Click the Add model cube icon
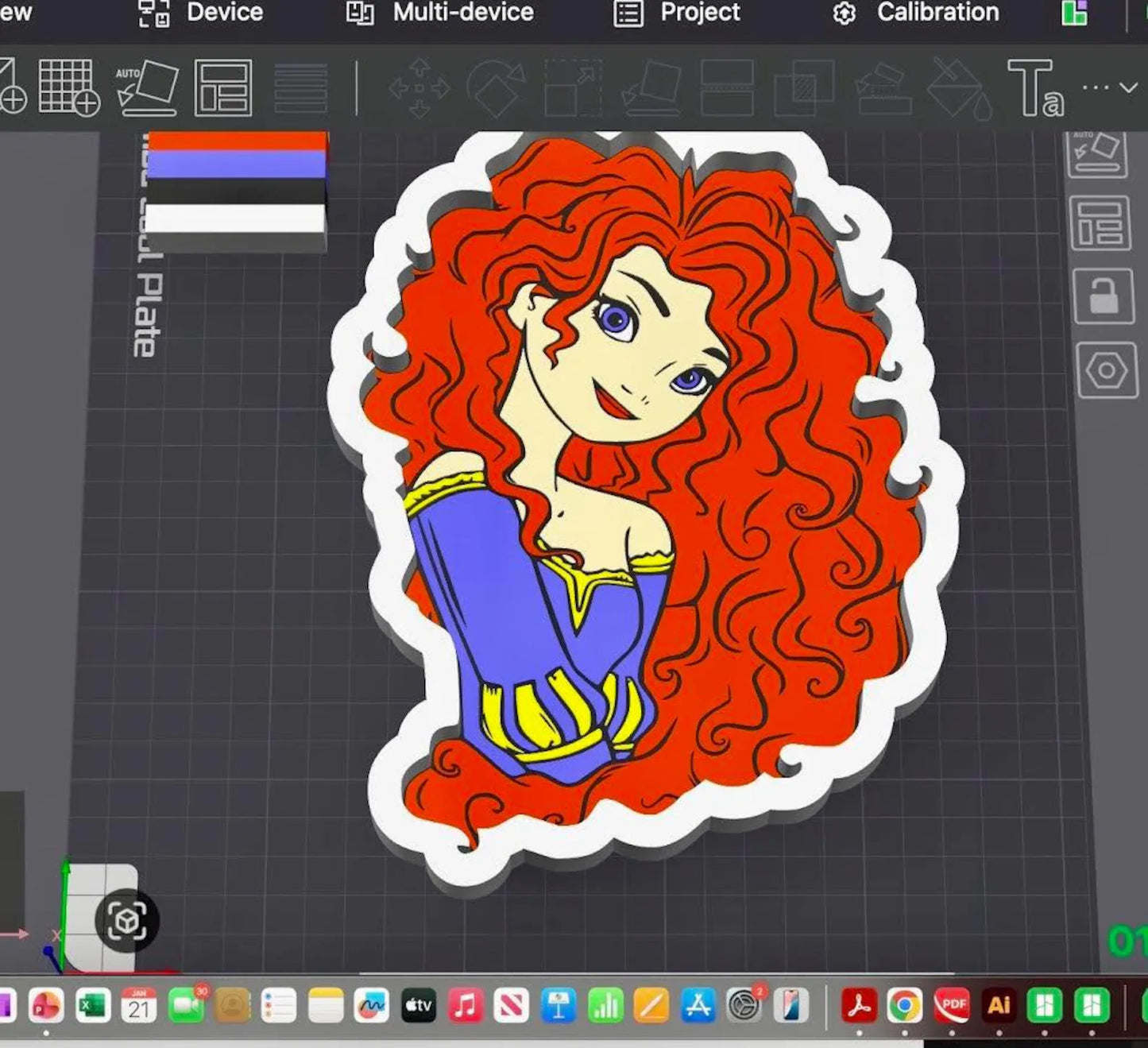This screenshot has width=1148, height=1048. pos(13,87)
